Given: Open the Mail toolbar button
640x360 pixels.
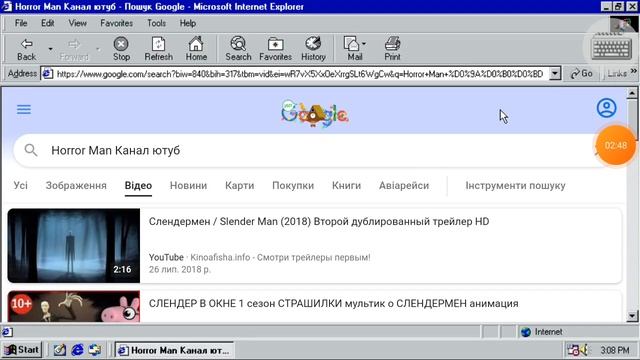Looking at the screenshot, I should click(354, 49).
